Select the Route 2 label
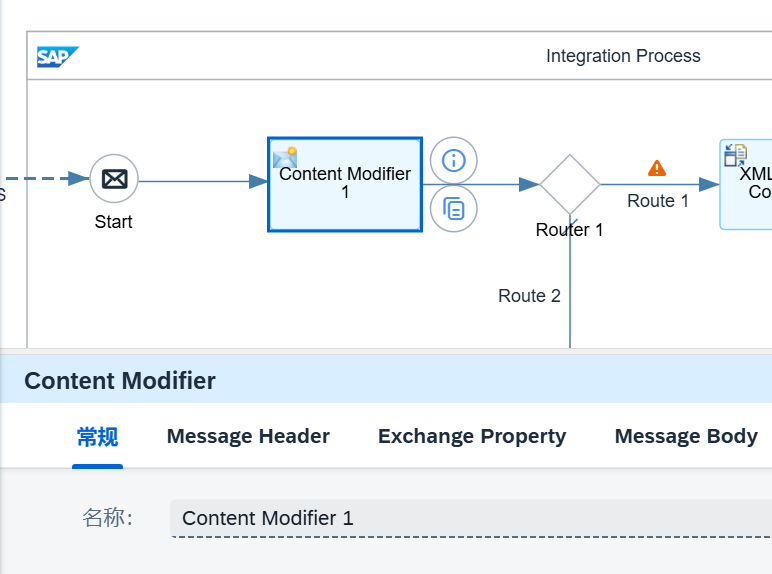 (529, 296)
